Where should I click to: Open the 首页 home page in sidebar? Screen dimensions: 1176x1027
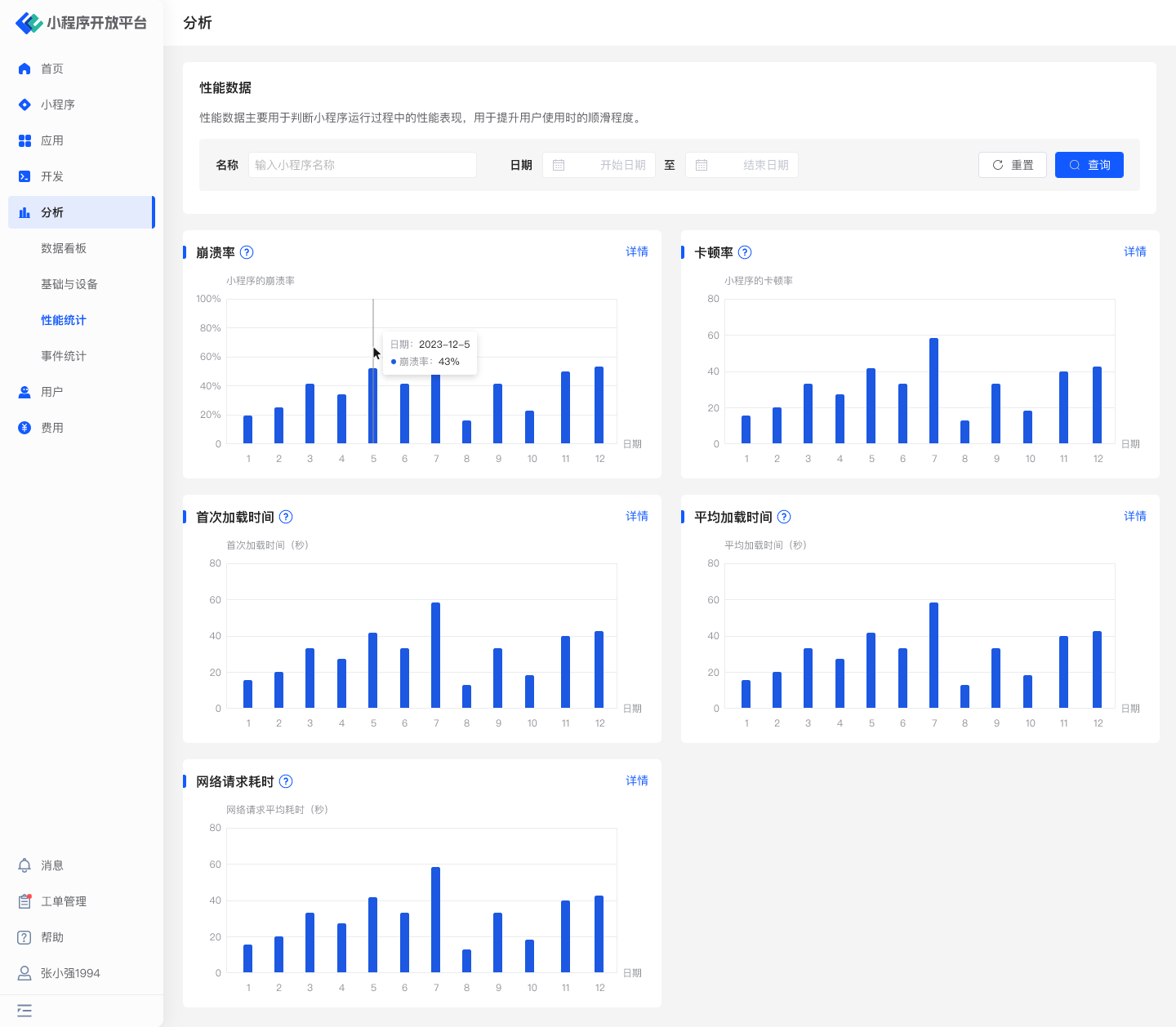(x=52, y=69)
